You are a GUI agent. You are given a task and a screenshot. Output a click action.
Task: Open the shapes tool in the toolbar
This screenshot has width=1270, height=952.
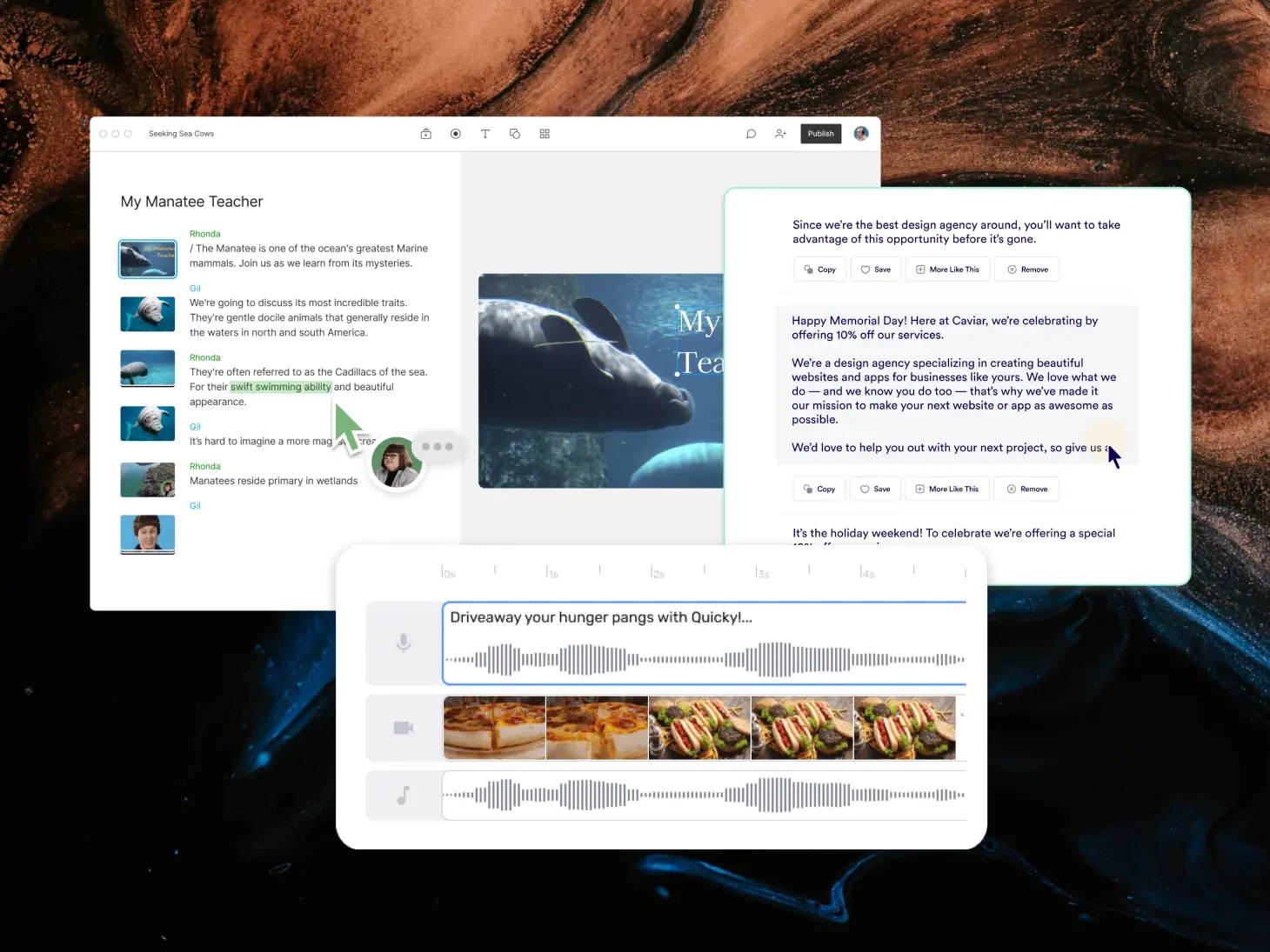pyautogui.click(x=515, y=134)
